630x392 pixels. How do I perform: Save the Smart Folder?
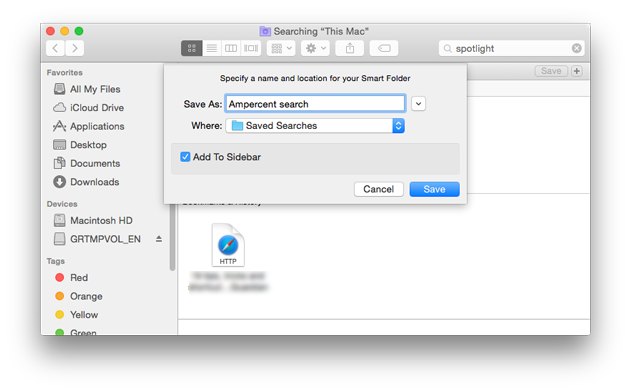click(434, 189)
